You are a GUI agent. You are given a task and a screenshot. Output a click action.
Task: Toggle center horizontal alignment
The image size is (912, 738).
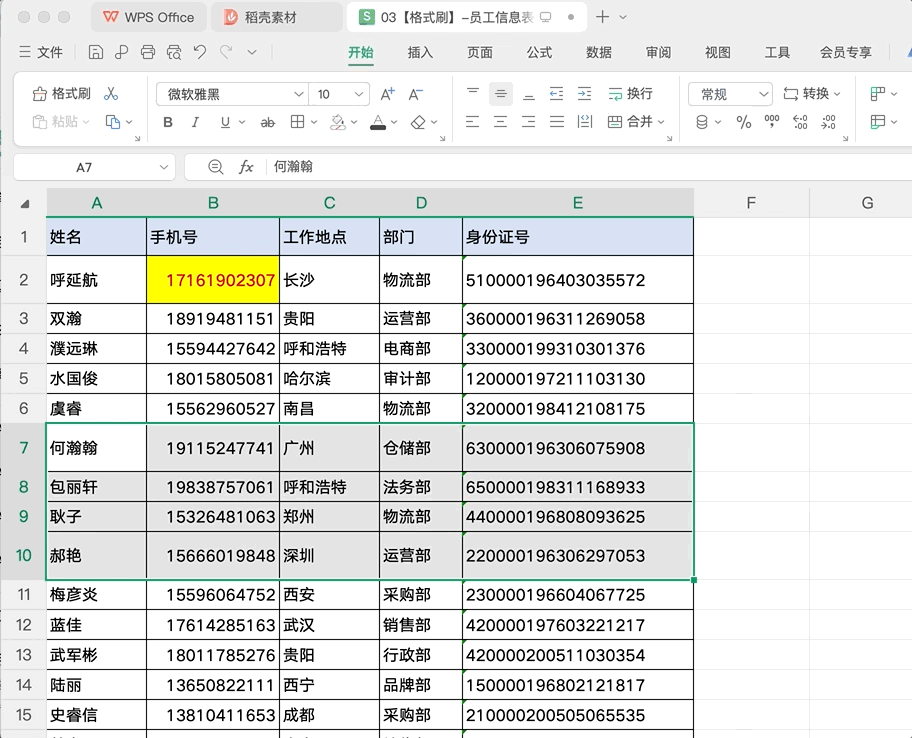coord(501,122)
